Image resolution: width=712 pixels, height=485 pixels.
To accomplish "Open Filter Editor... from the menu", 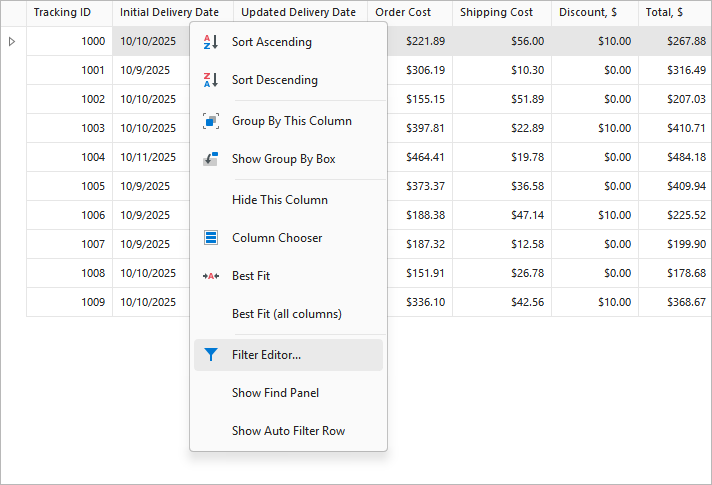I will (x=288, y=355).
